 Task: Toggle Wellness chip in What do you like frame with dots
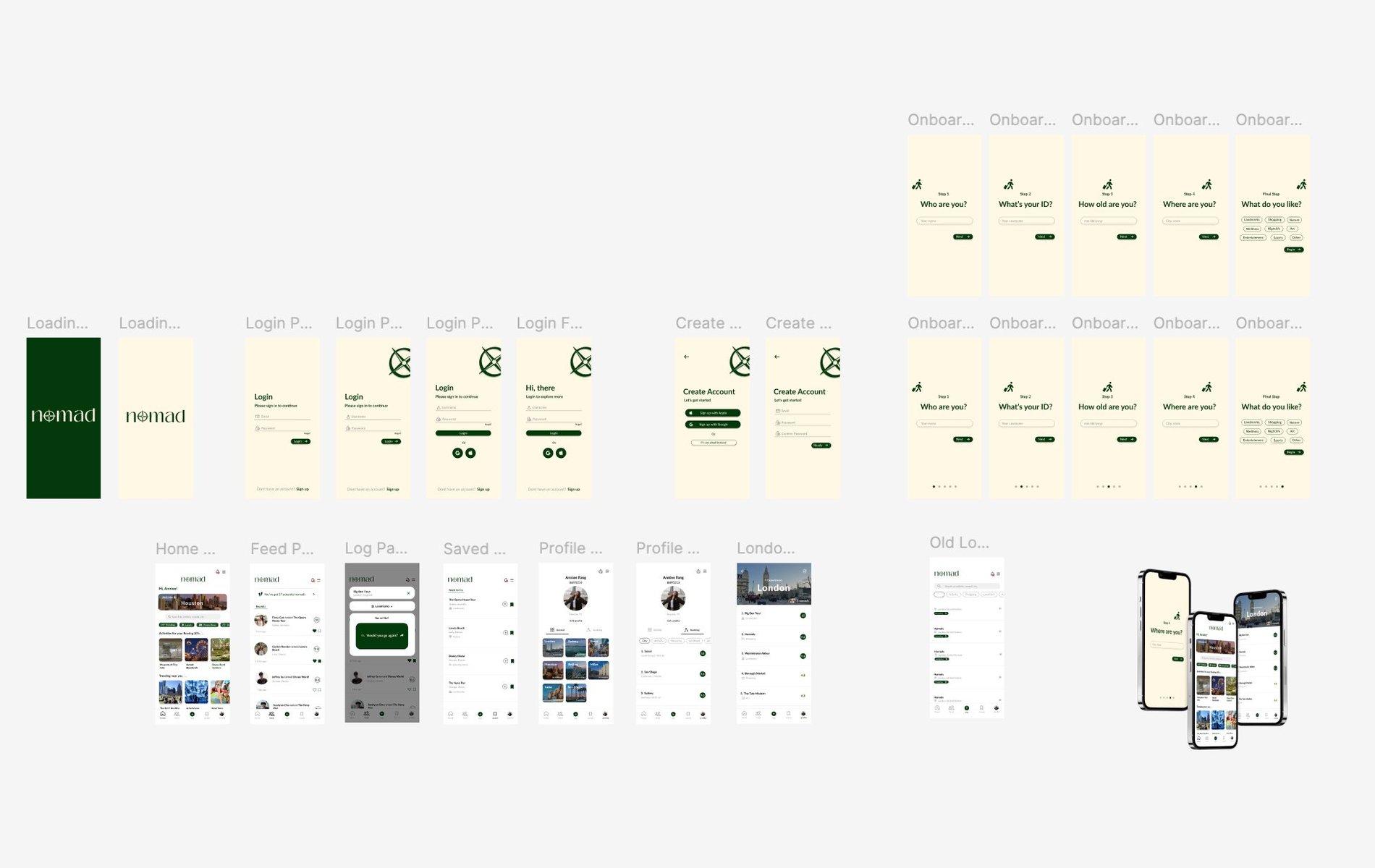(1253, 431)
